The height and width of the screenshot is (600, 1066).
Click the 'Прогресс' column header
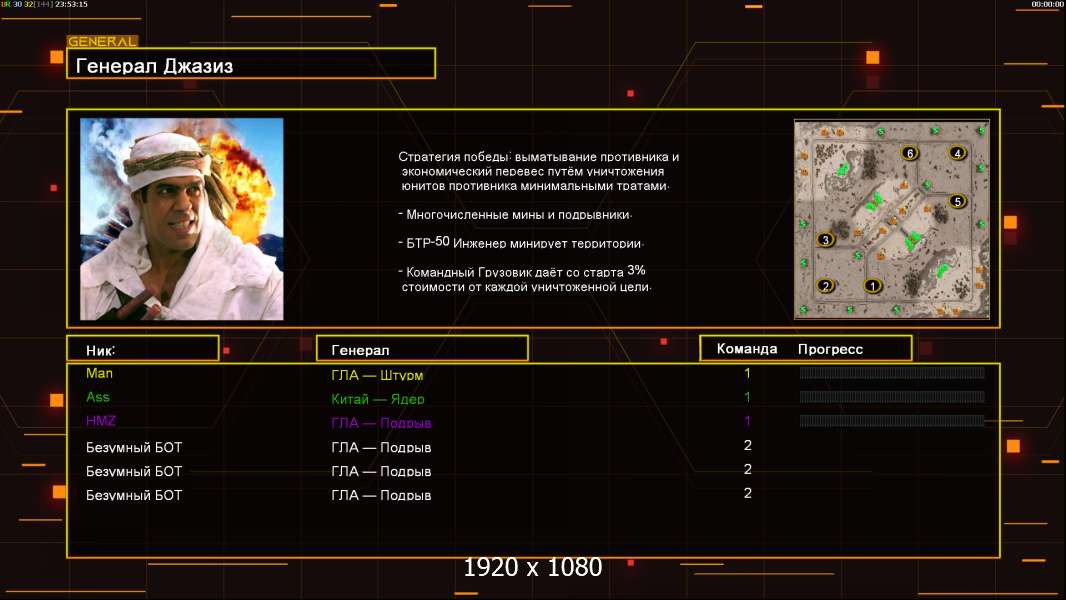click(830, 349)
